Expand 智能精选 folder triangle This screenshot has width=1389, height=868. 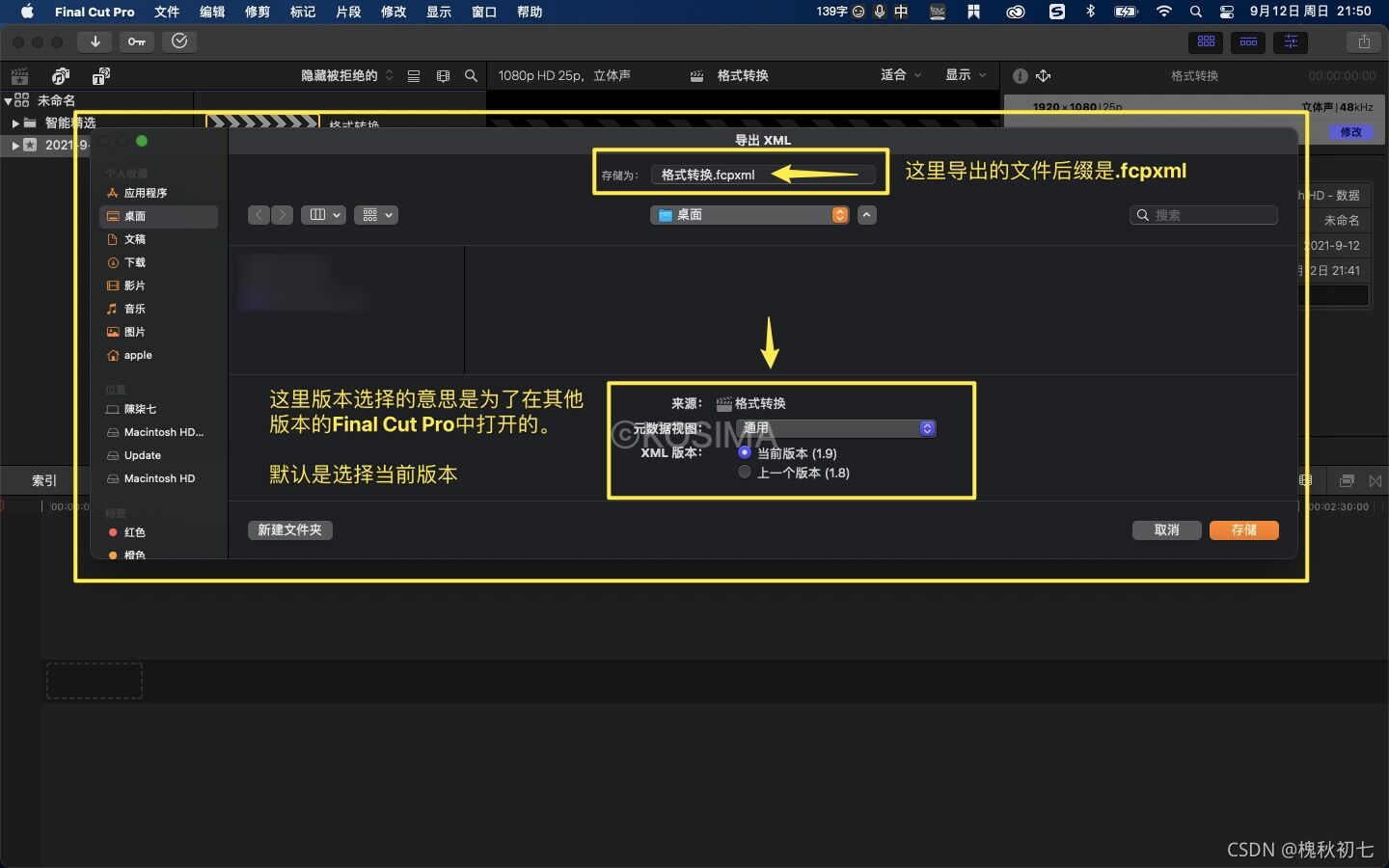click(x=15, y=123)
